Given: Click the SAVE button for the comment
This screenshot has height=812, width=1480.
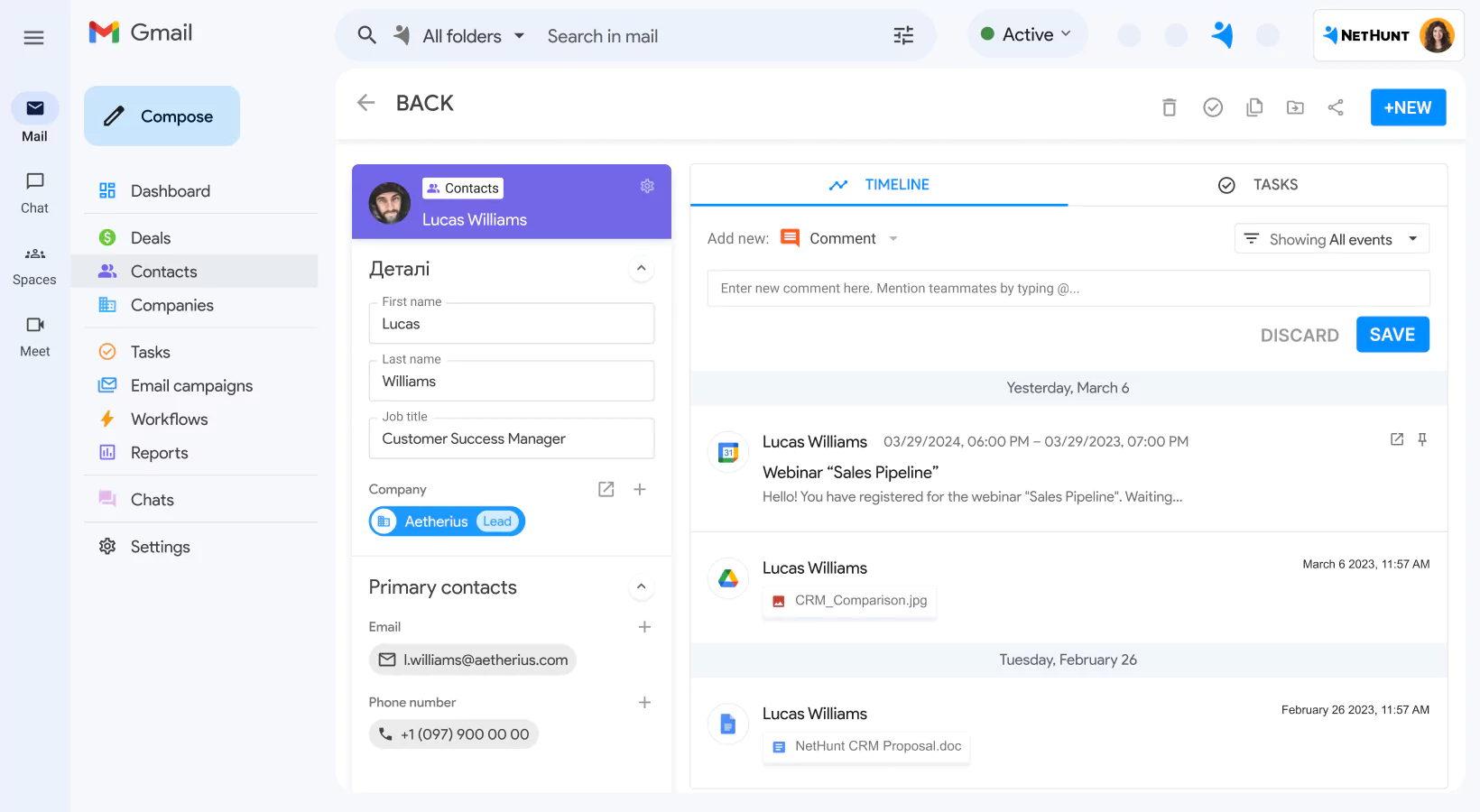Looking at the screenshot, I should (1392, 334).
